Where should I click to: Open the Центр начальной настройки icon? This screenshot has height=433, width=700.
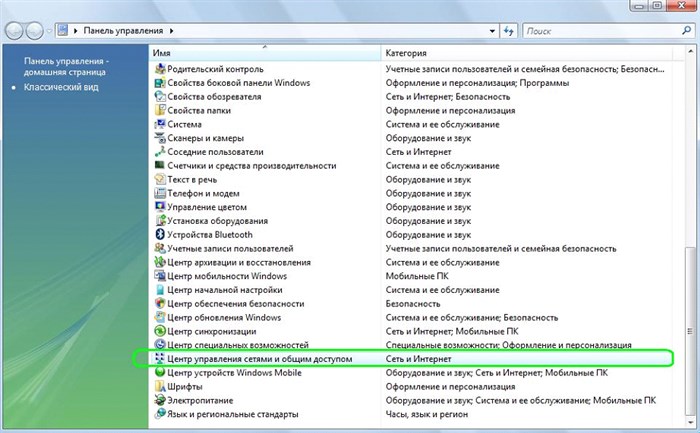(x=160, y=290)
